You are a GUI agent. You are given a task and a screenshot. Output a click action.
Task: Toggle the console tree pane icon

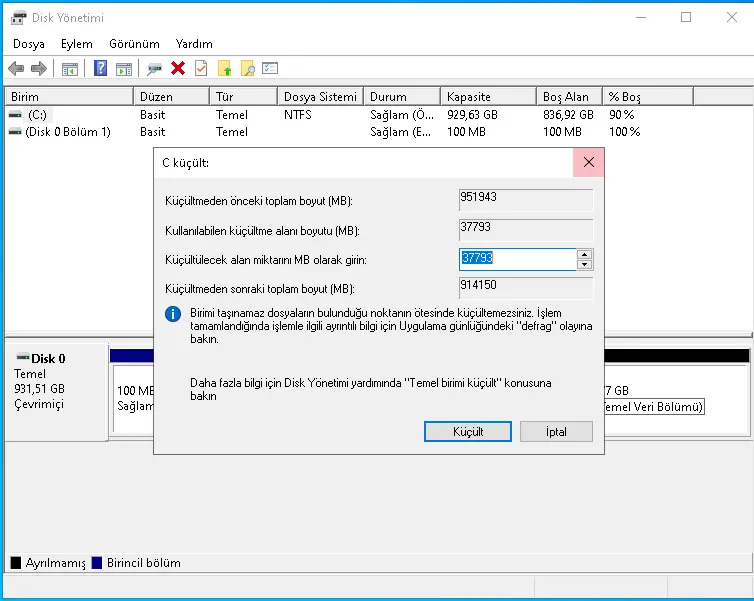(70, 69)
